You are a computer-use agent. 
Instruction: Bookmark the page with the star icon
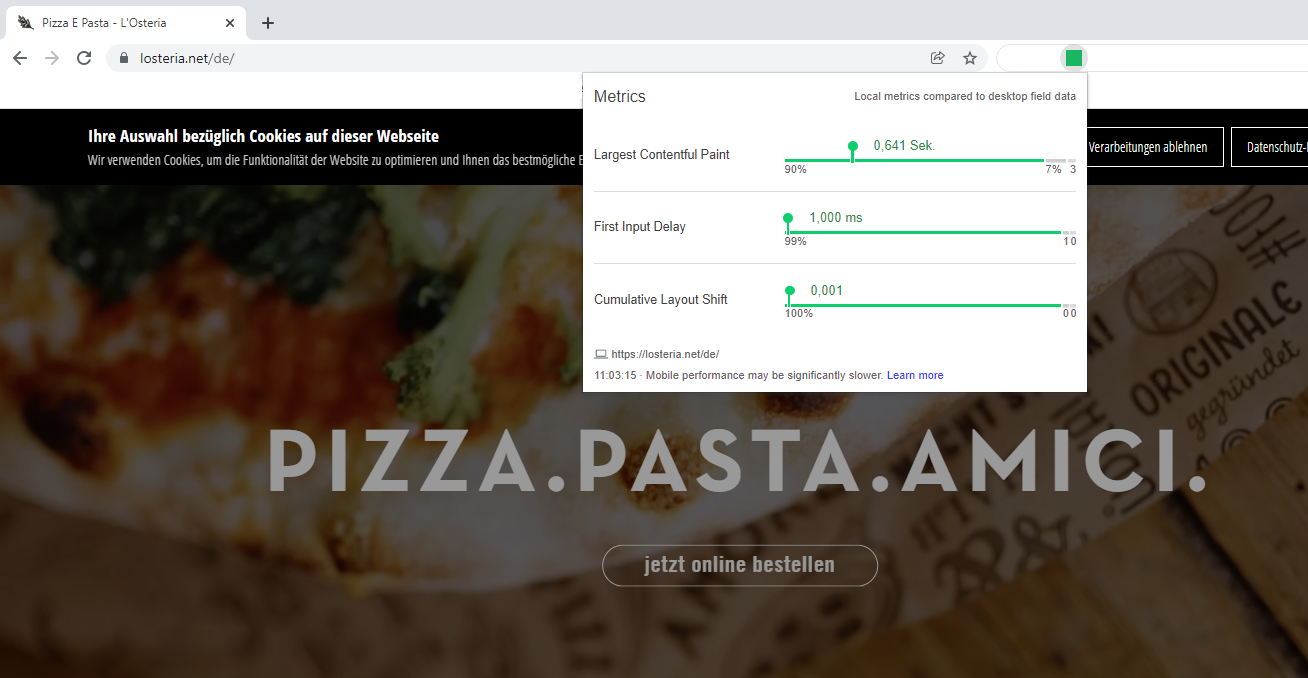tap(970, 58)
